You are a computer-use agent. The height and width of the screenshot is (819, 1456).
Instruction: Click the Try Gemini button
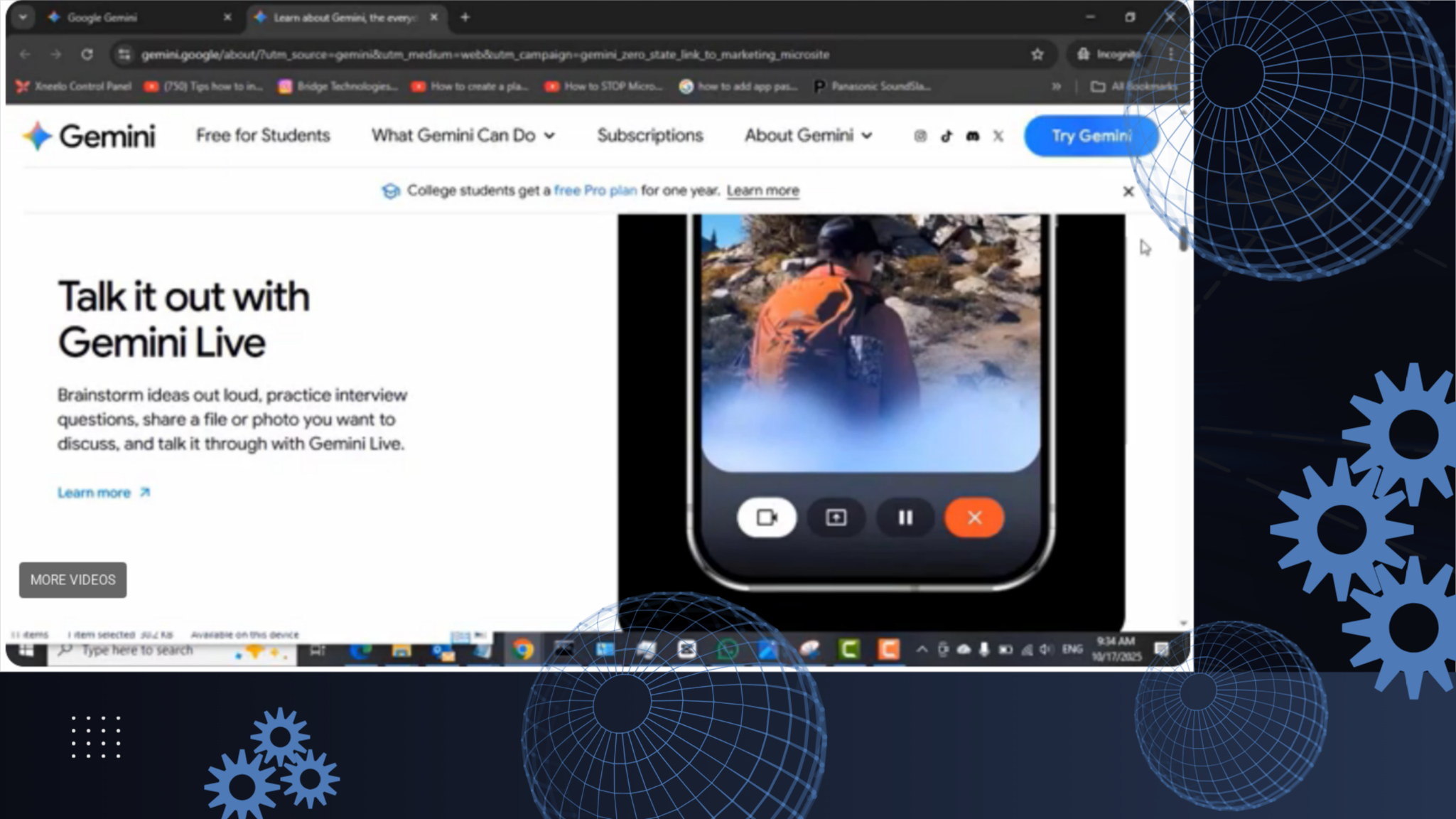point(1090,136)
